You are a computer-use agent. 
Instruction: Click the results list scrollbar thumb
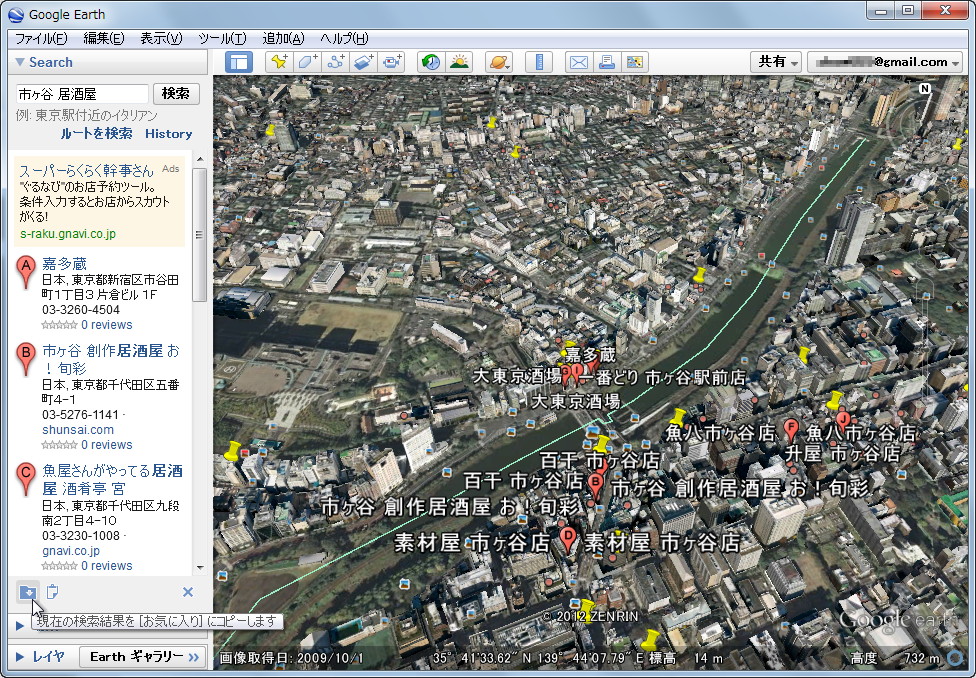pyautogui.click(x=200, y=234)
